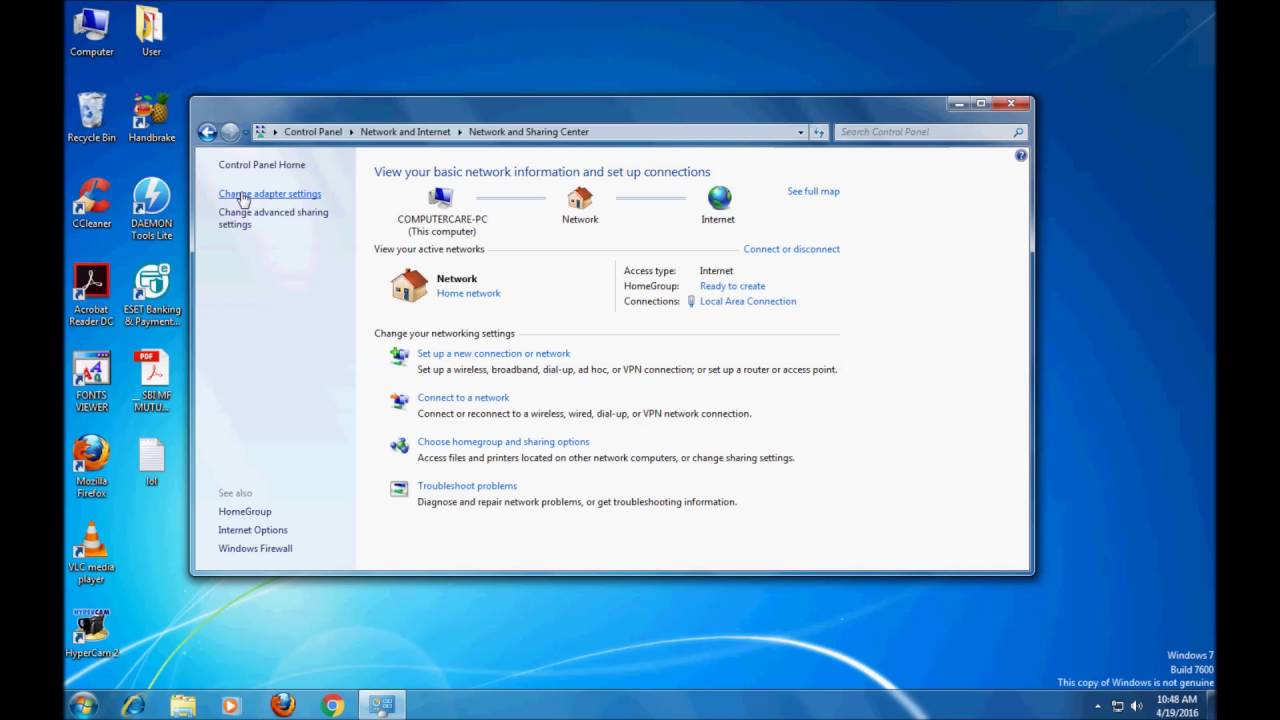
Task: Select the SBI MF PDF desktop icon
Action: point(151,381)
